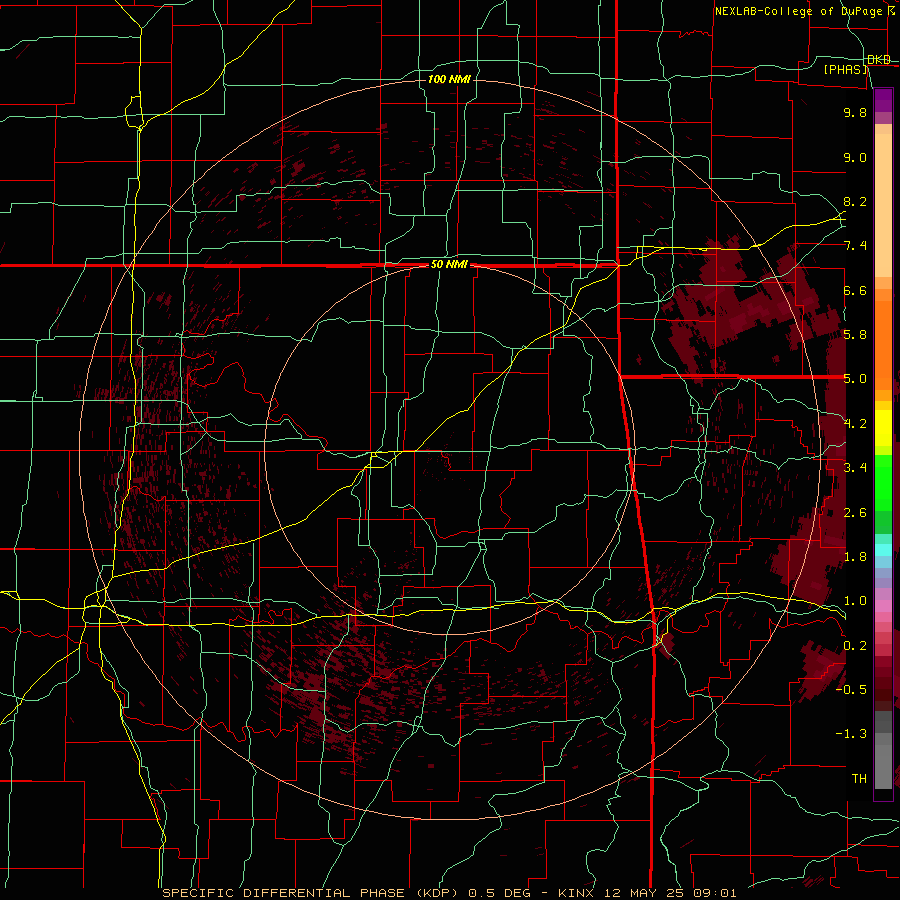Click the 5.0 value on the color scale
Viewport: 900px width, 900px height.
coord(855,379)
